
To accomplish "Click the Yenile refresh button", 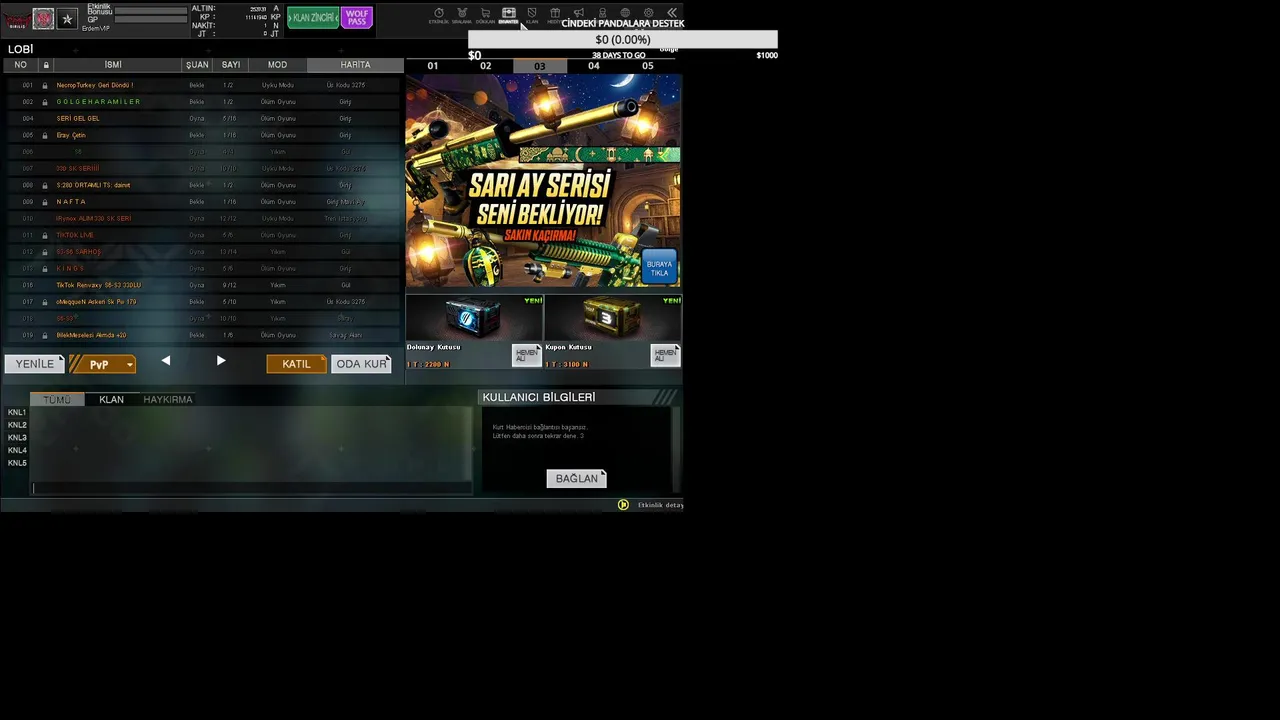I will (35, 364).
